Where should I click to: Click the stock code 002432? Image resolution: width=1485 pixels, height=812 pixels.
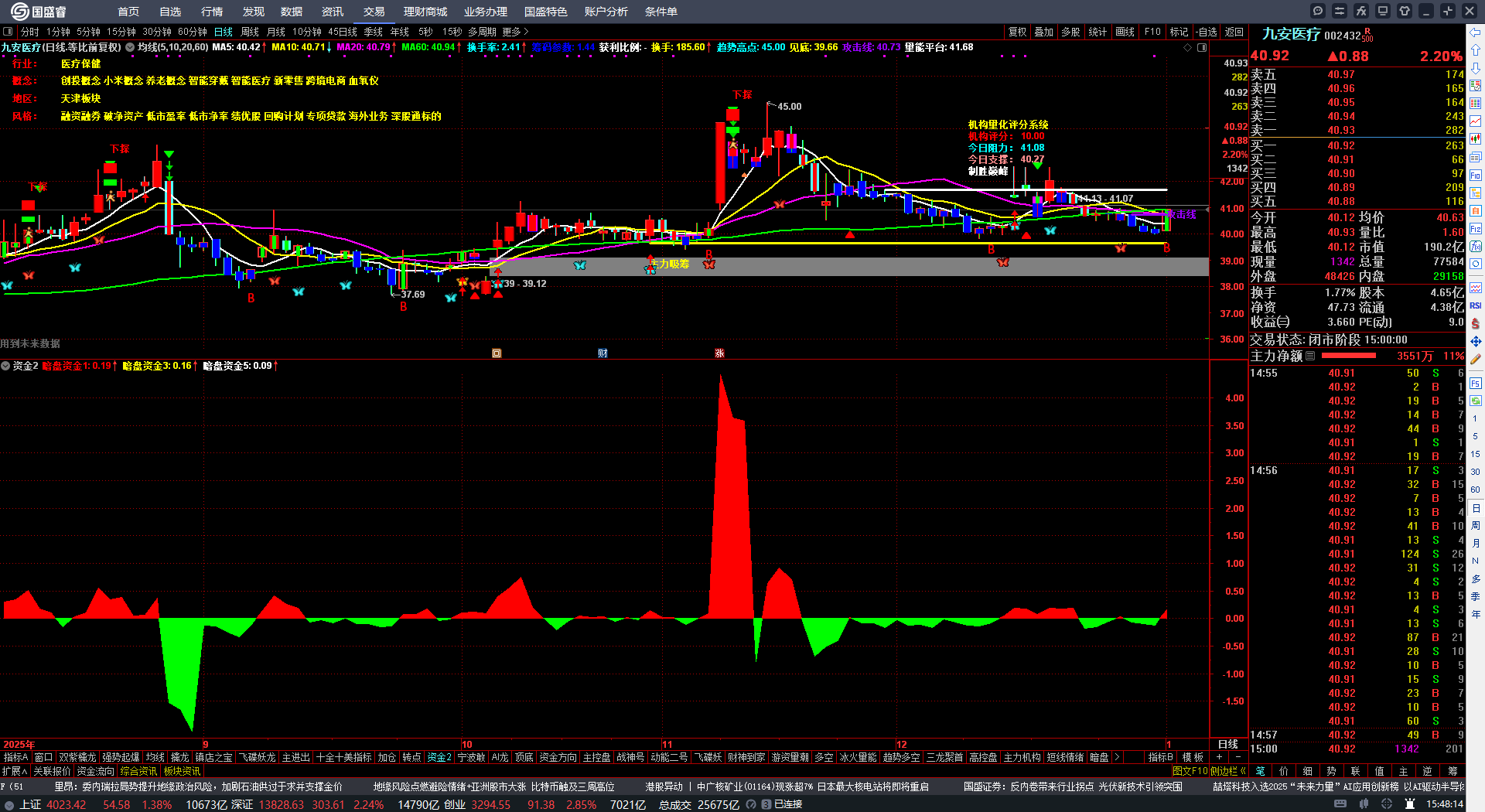tap(1343, 36)
